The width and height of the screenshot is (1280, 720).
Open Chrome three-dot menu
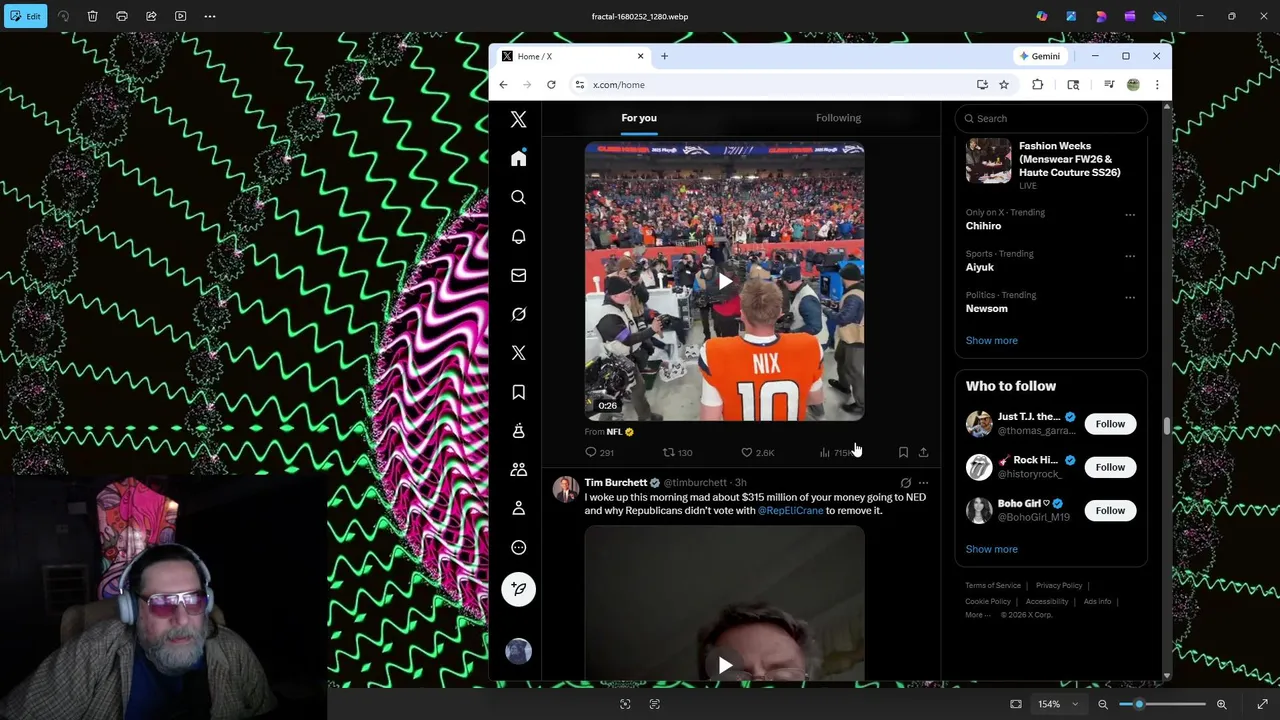pos(1157,85)
